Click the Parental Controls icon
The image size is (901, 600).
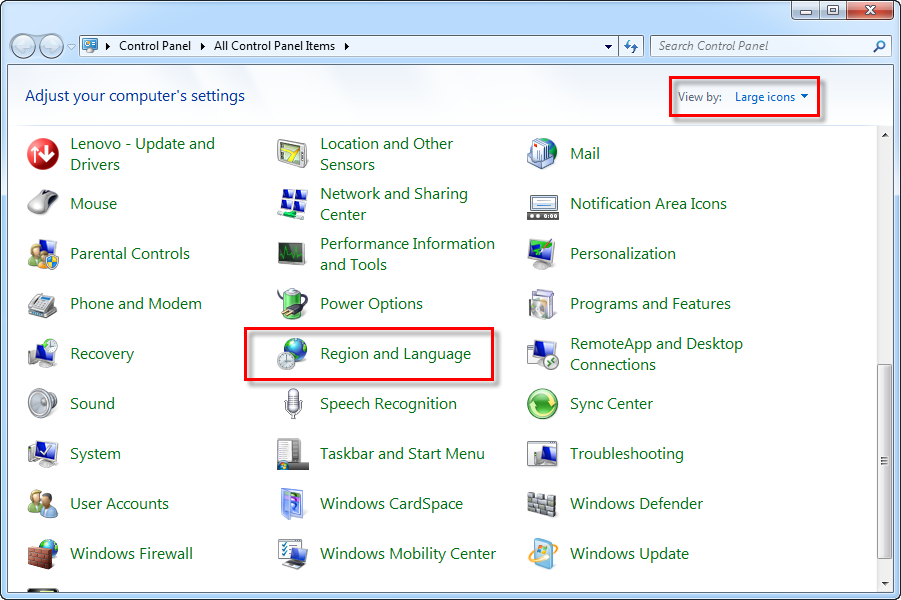pos(43,254)
